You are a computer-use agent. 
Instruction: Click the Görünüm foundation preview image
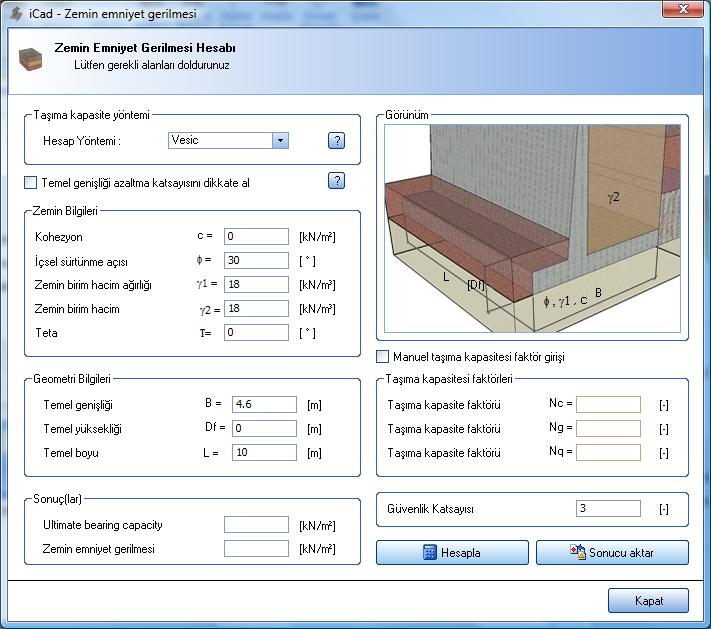click(532, 228)
